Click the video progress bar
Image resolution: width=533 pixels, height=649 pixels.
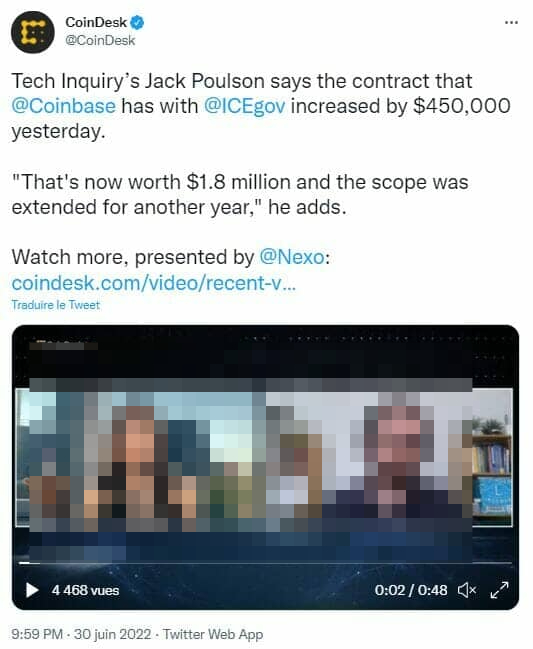[265, 563]
